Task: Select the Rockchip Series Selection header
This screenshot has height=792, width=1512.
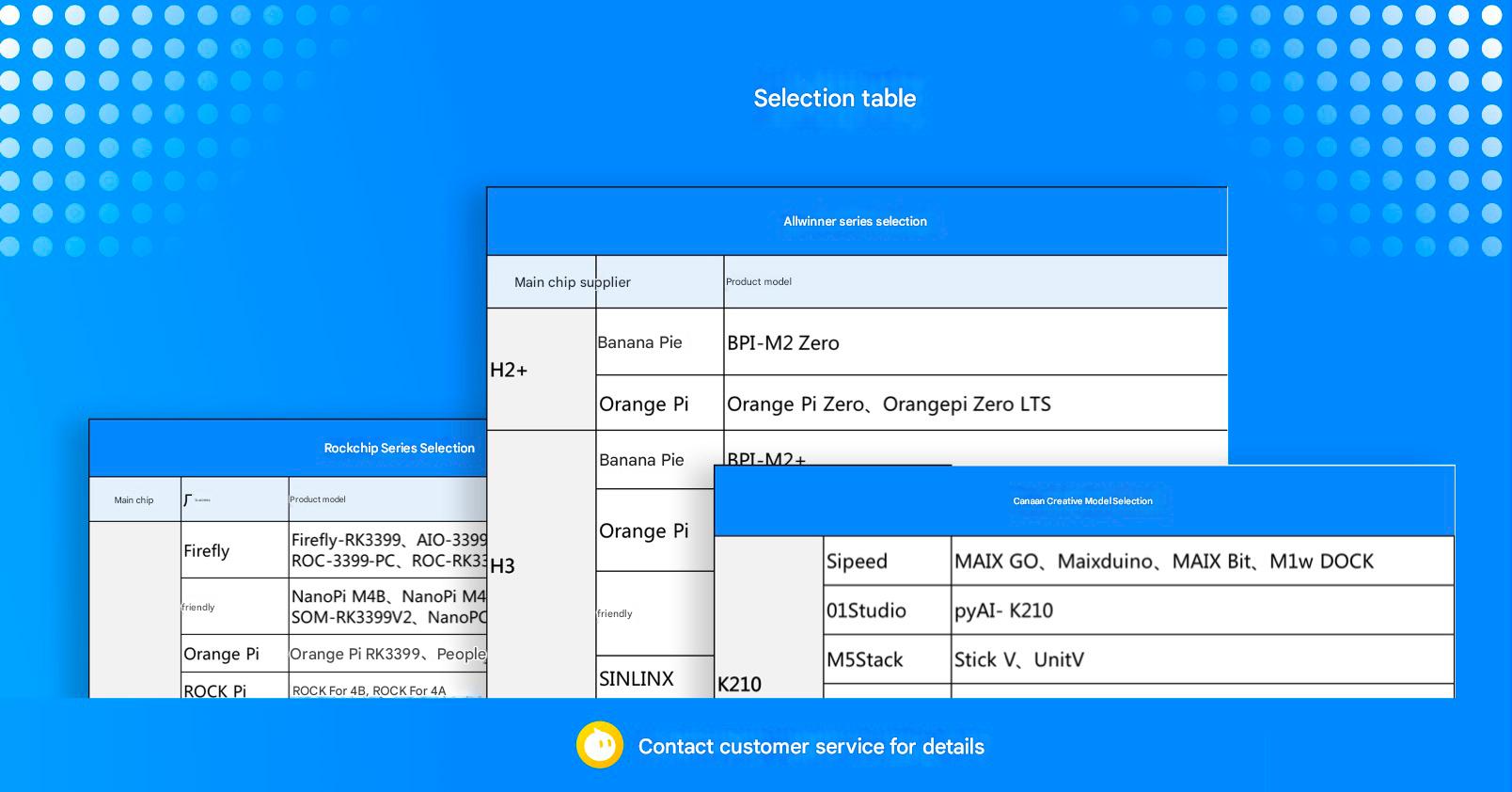Action: click(399, 449)
